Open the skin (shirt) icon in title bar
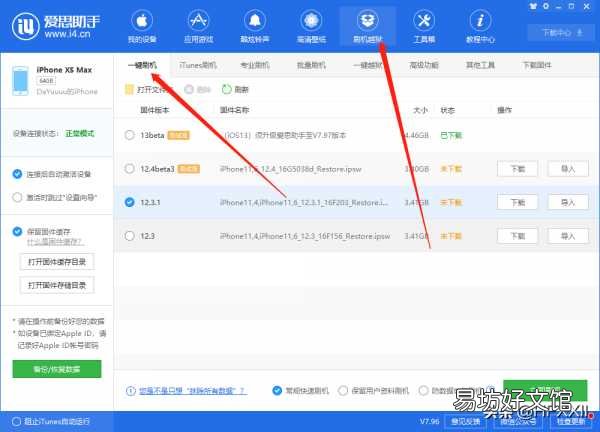 [x=533, y=6]
